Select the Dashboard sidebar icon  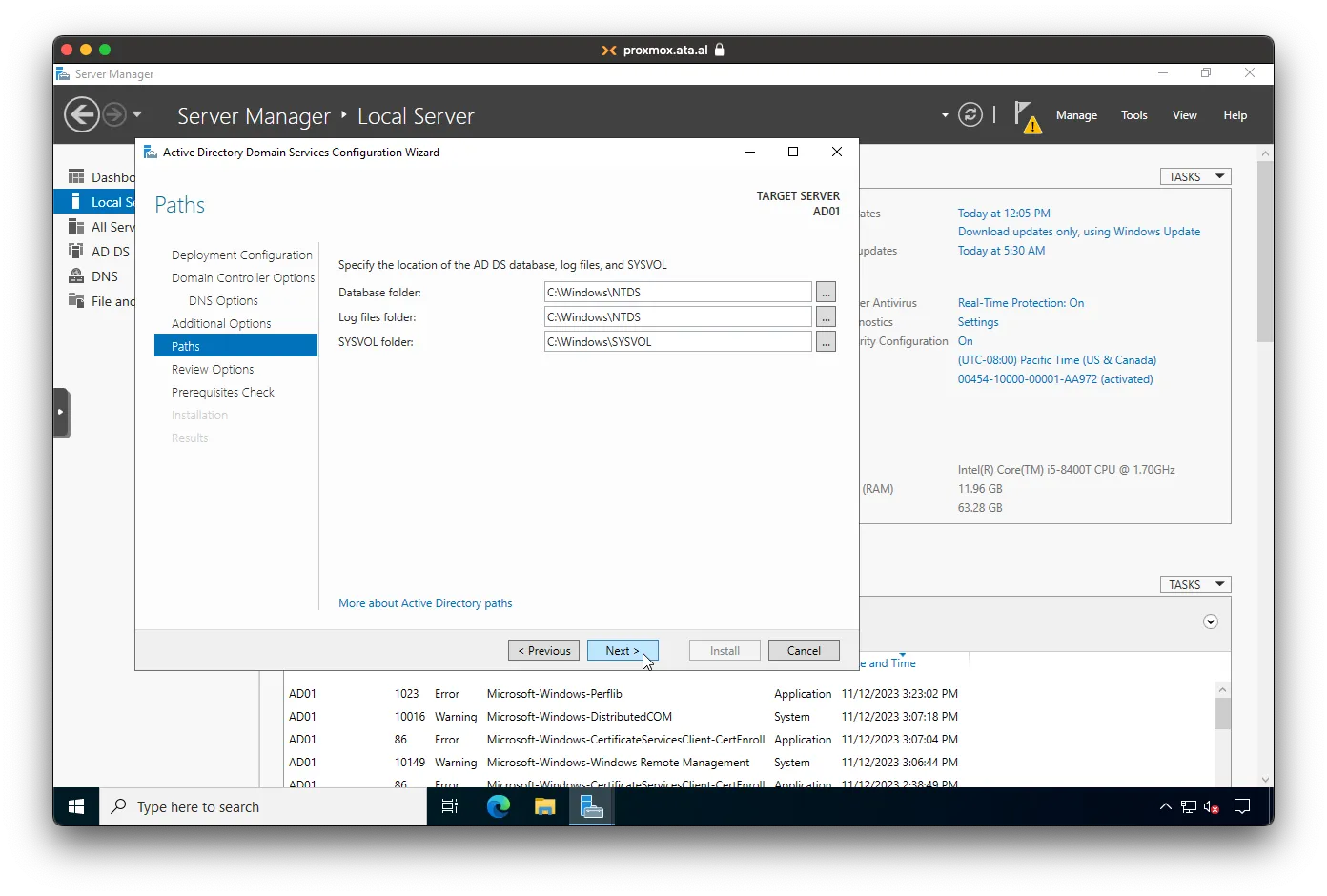(76, 176)
